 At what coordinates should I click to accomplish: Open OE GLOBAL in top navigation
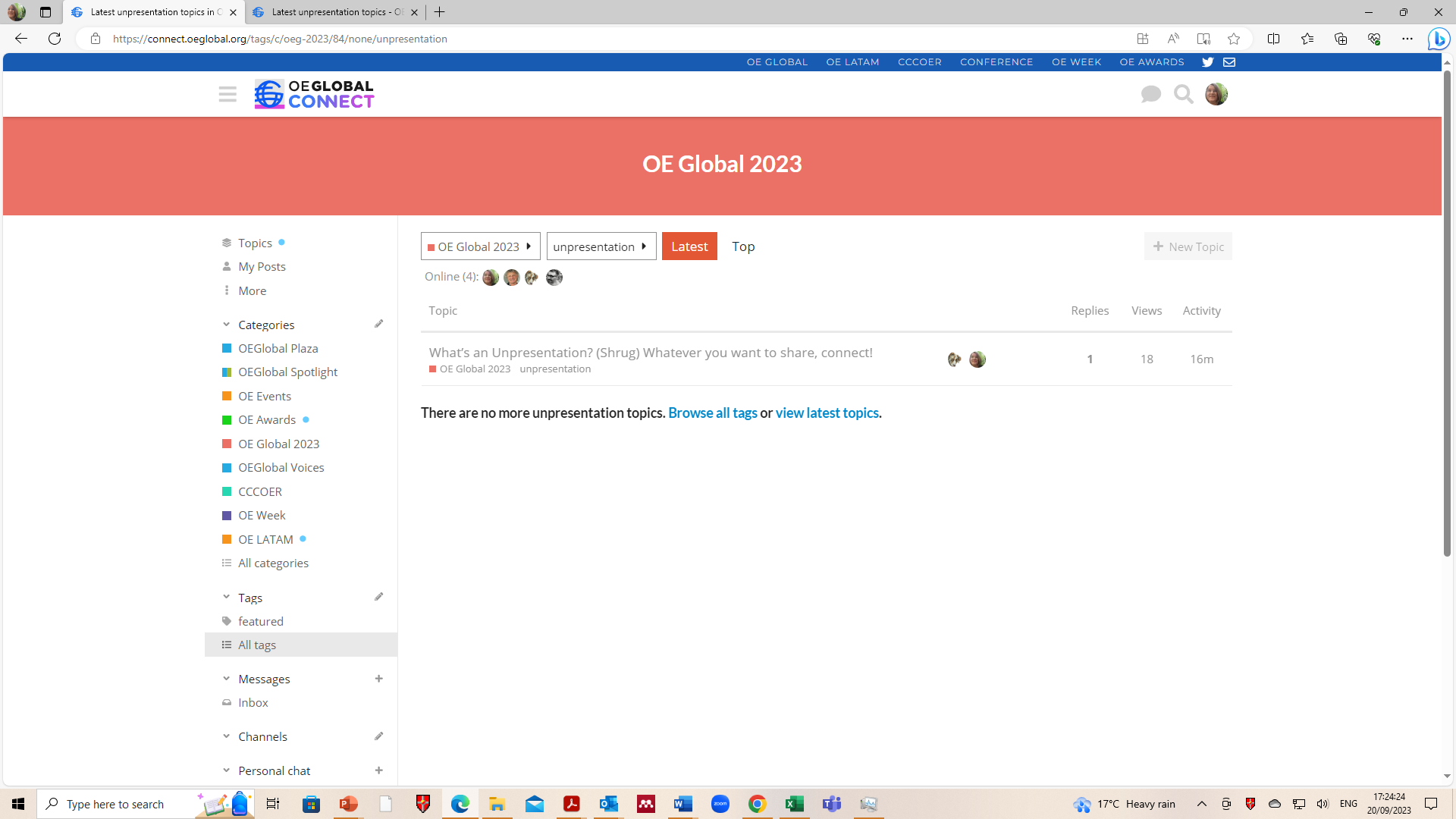pyautogui.click(x=777, y=62)
